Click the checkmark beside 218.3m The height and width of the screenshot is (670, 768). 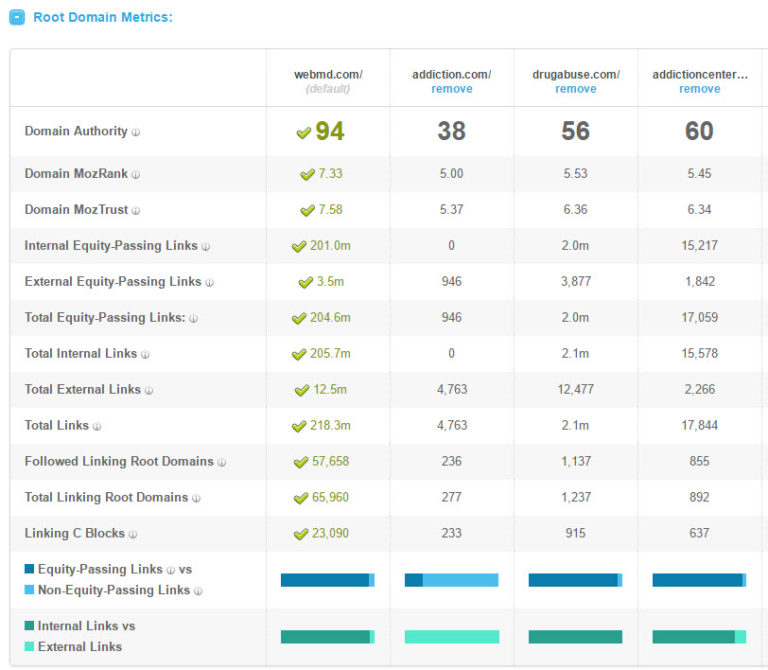pos(299,426)
